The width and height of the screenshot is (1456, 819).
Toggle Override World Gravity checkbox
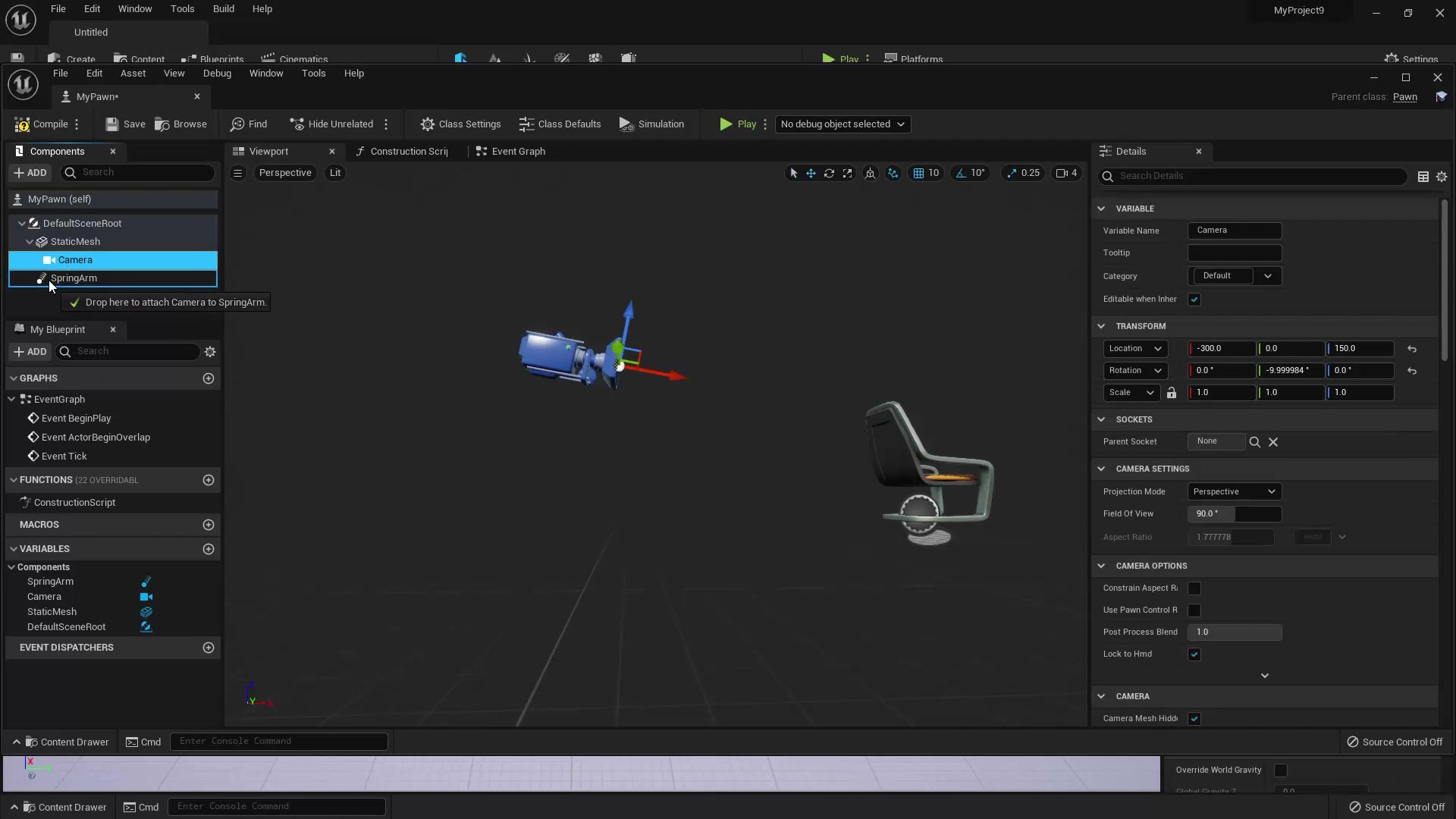click(x=1281, y=770)
